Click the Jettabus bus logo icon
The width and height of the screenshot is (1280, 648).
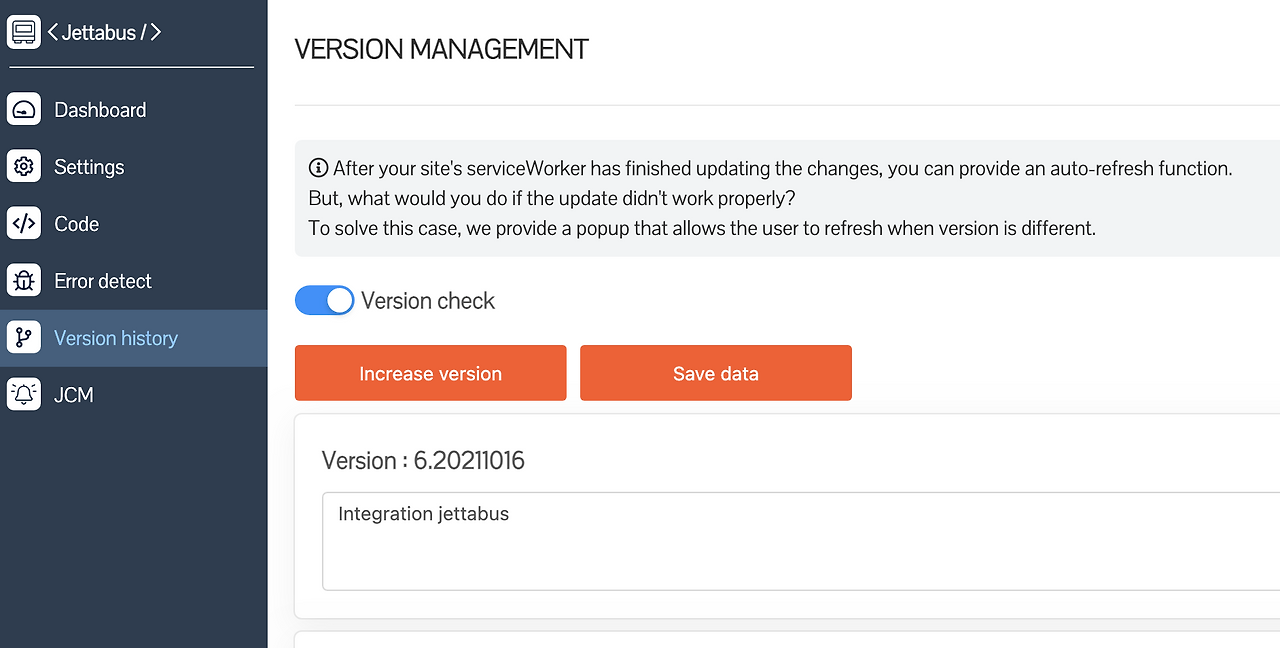pyautogui.click(x=24, y=32)
